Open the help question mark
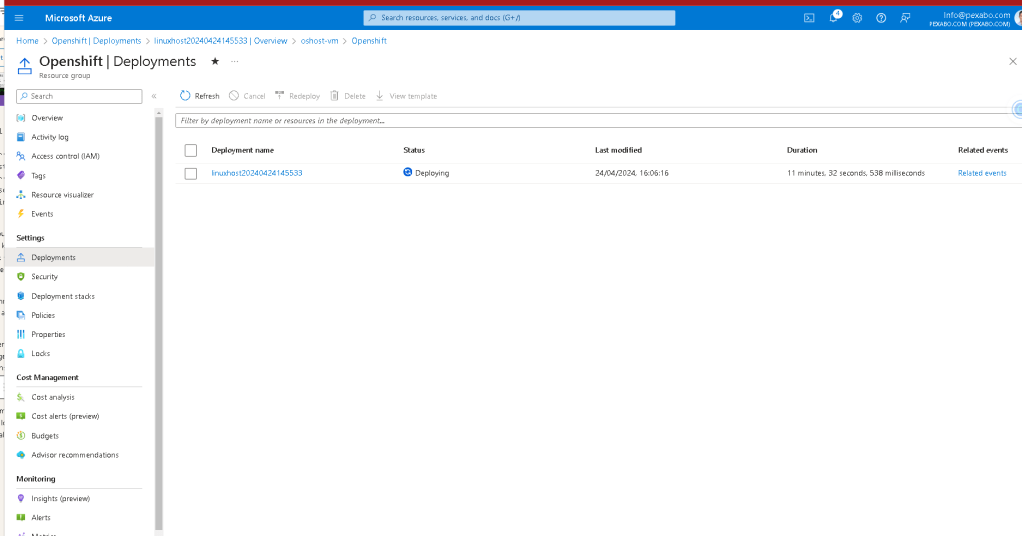Screen dimensions: 1022x536 (881, 18)
